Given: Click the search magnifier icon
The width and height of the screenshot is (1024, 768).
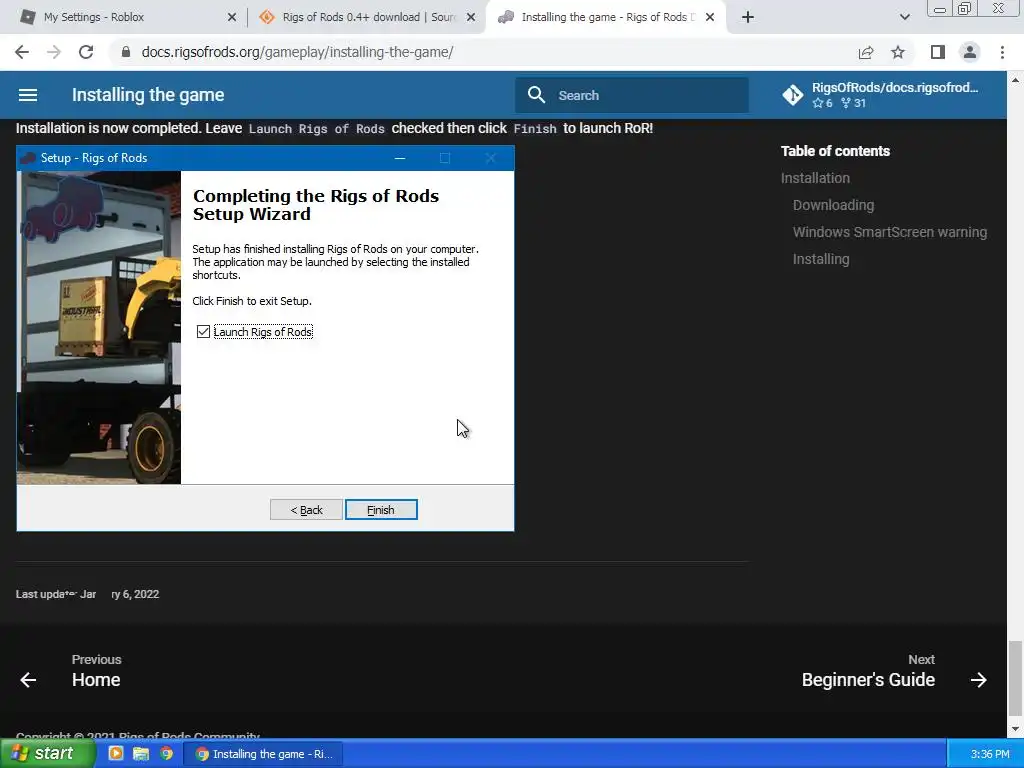Looking at the screenshot, I should [x=536, y=95].
